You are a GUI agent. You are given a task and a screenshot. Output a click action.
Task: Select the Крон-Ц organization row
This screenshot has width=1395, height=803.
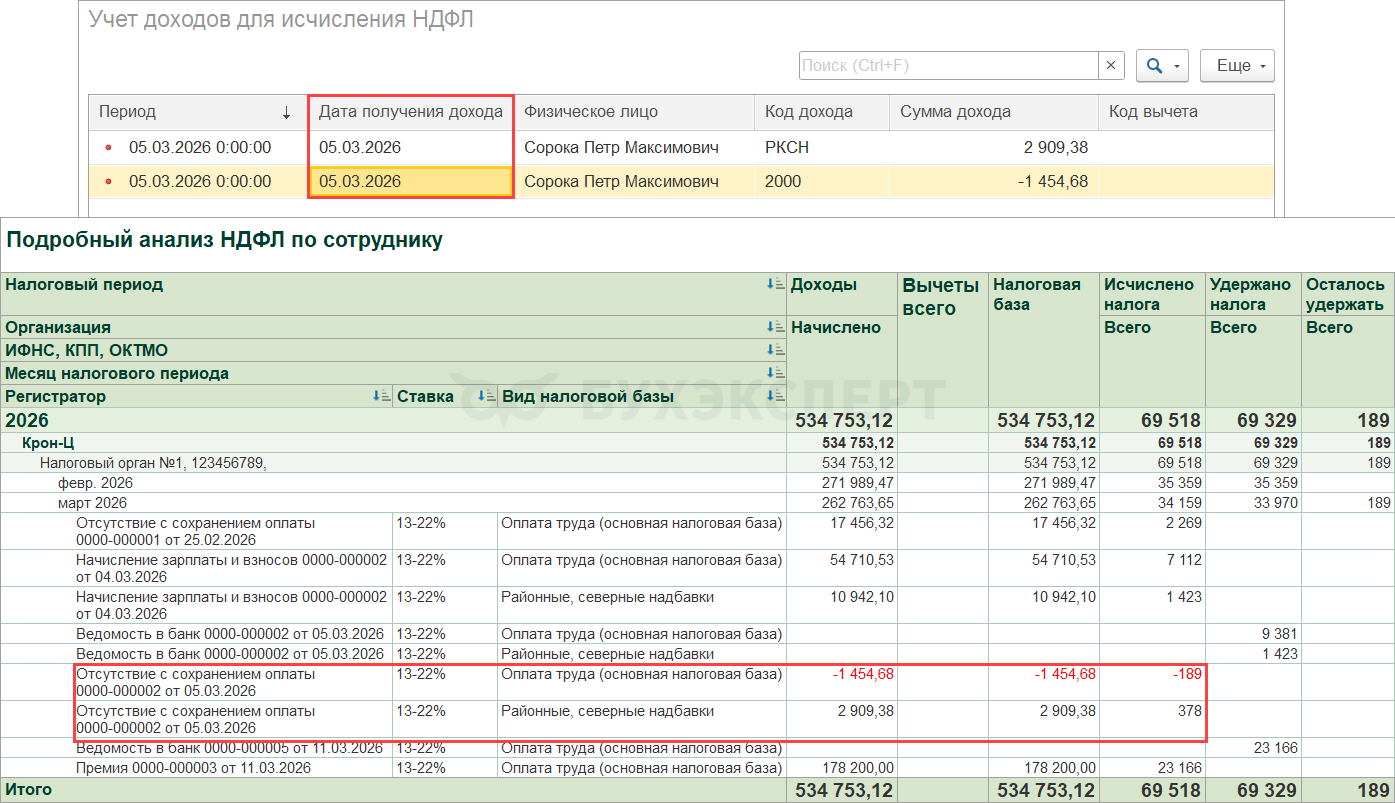[x=51, y=442]
